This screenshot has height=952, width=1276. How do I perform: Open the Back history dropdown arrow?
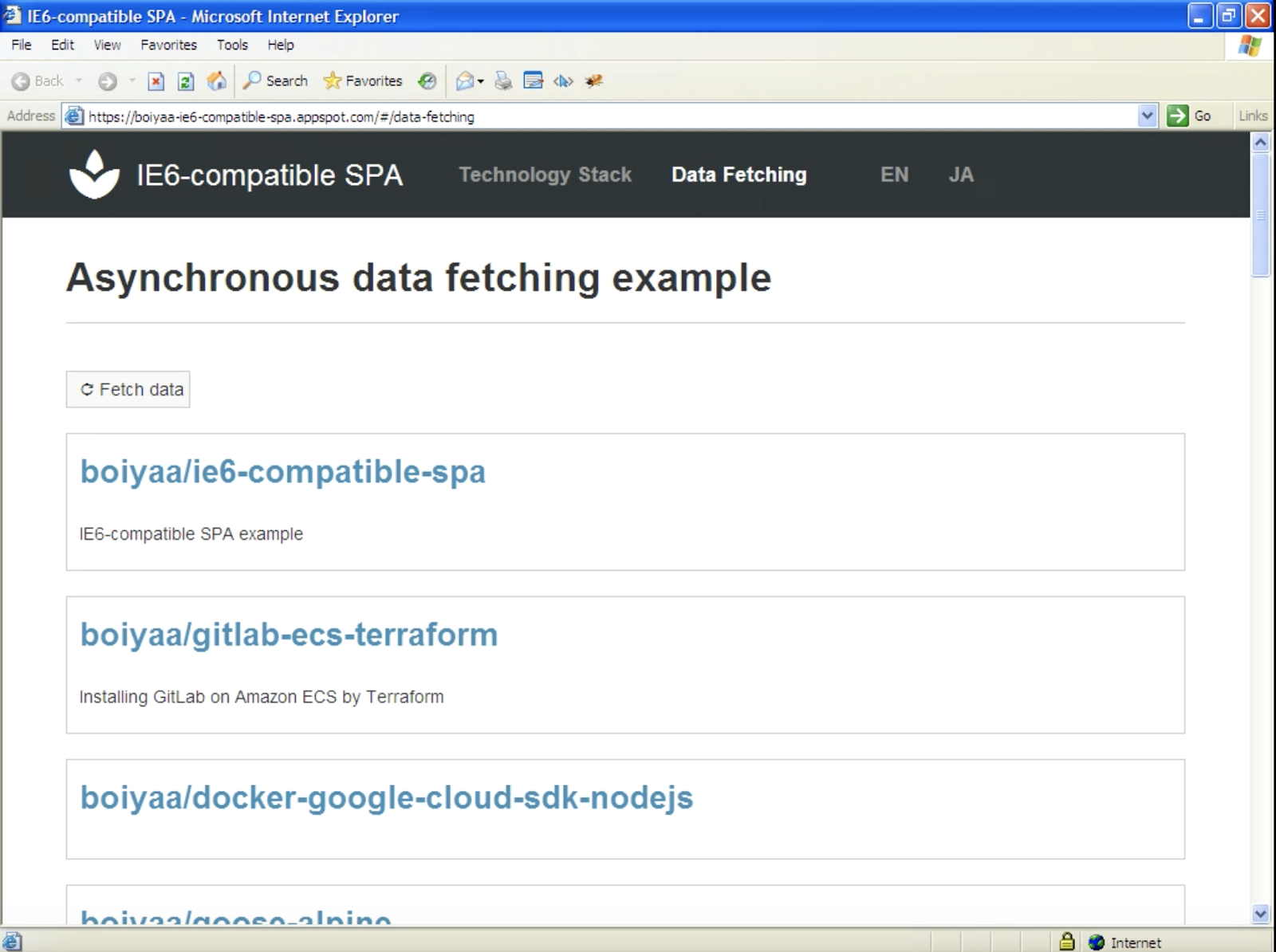78,81
